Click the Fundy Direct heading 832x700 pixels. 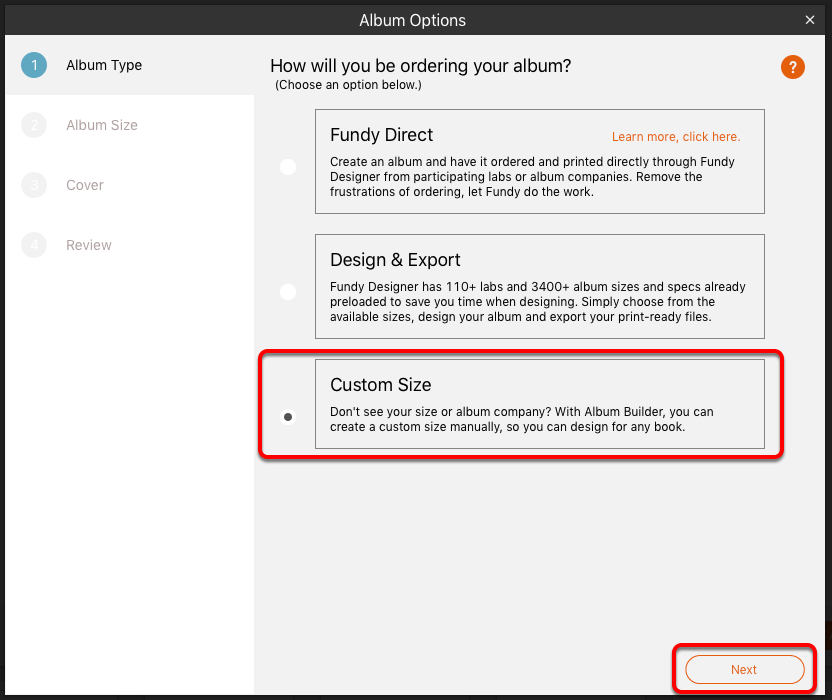click(x=382, y=135)
